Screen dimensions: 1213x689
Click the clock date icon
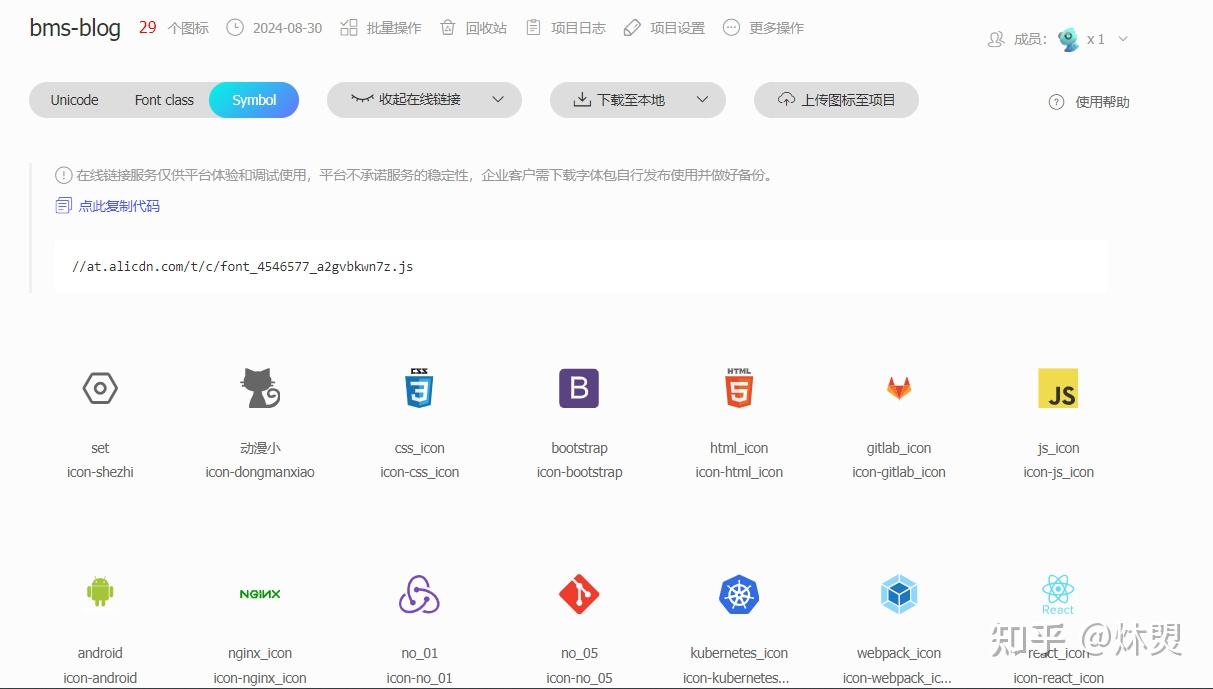point(235,27)
